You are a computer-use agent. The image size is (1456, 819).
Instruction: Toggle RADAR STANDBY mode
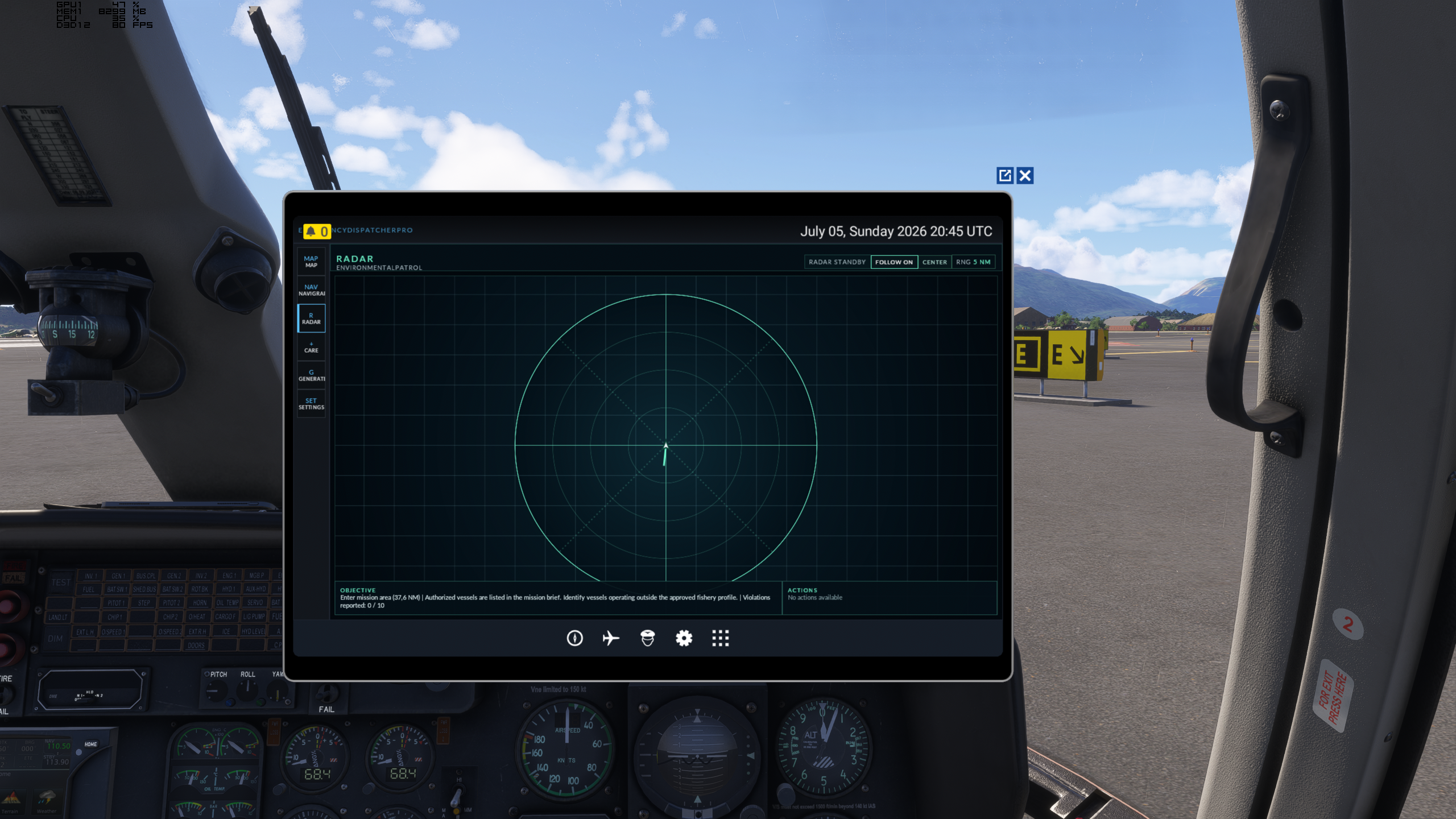[837, 262]
